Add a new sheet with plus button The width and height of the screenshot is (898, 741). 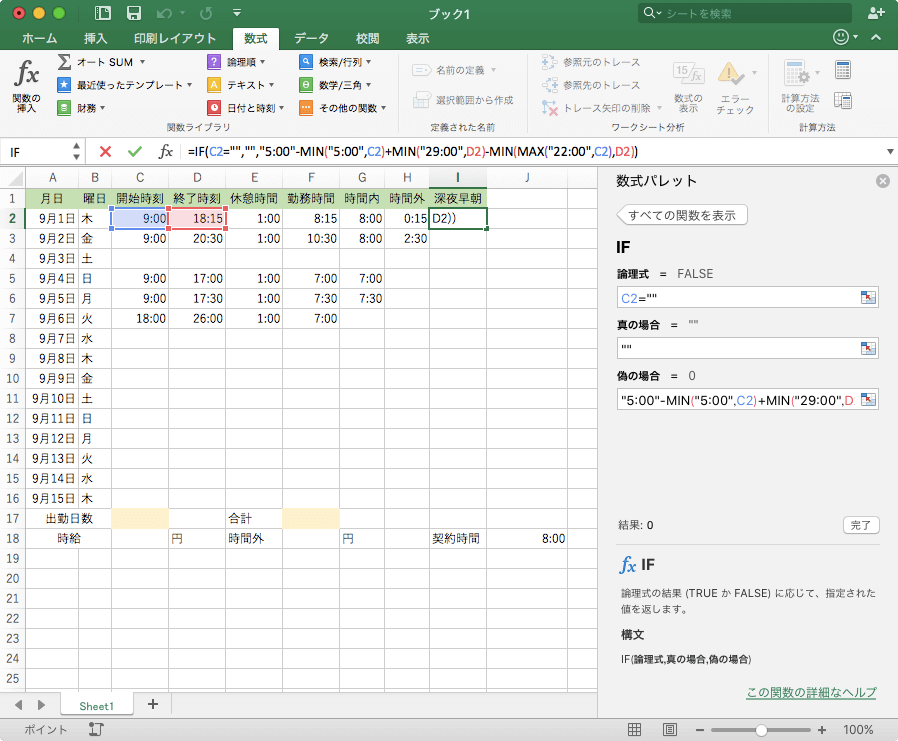click(153, 704)
